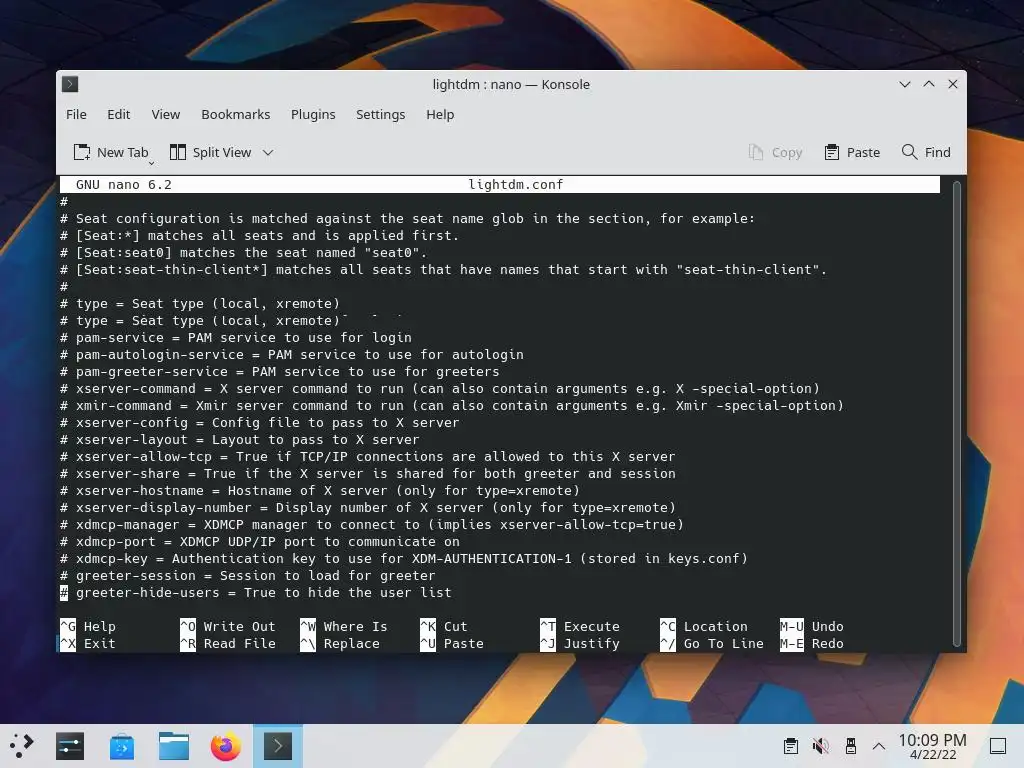
Task: Open Discover software center in taskbar
Action: click(x=122, y=746)
